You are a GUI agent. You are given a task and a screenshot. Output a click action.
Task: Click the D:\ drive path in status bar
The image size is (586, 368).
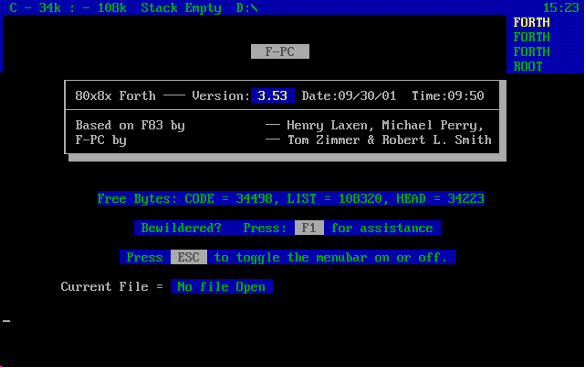tap(247, 7)
